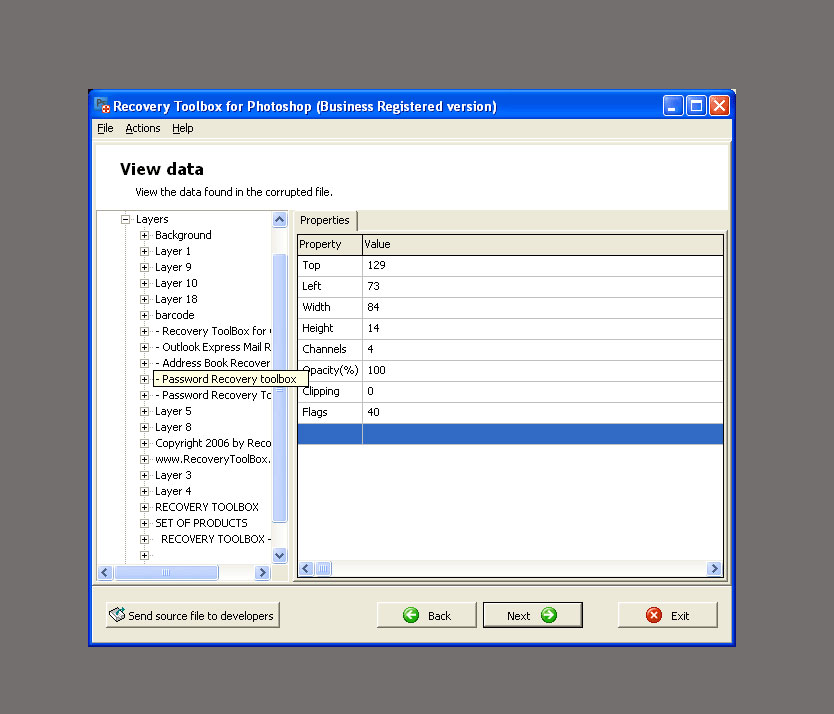Screen dimensions: 834x714
Task: Click properties table scroll right arrow
Action: click(x=714, y=569)
